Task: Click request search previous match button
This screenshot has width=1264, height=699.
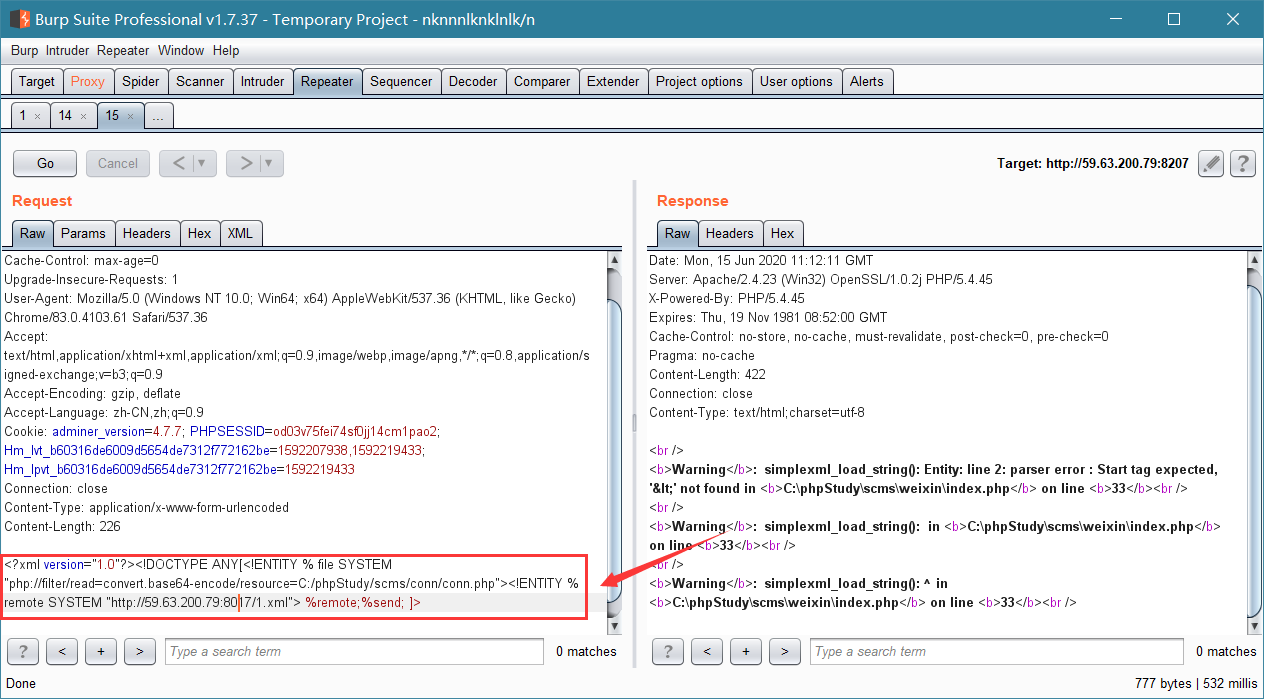Action: tap(62, 651)
